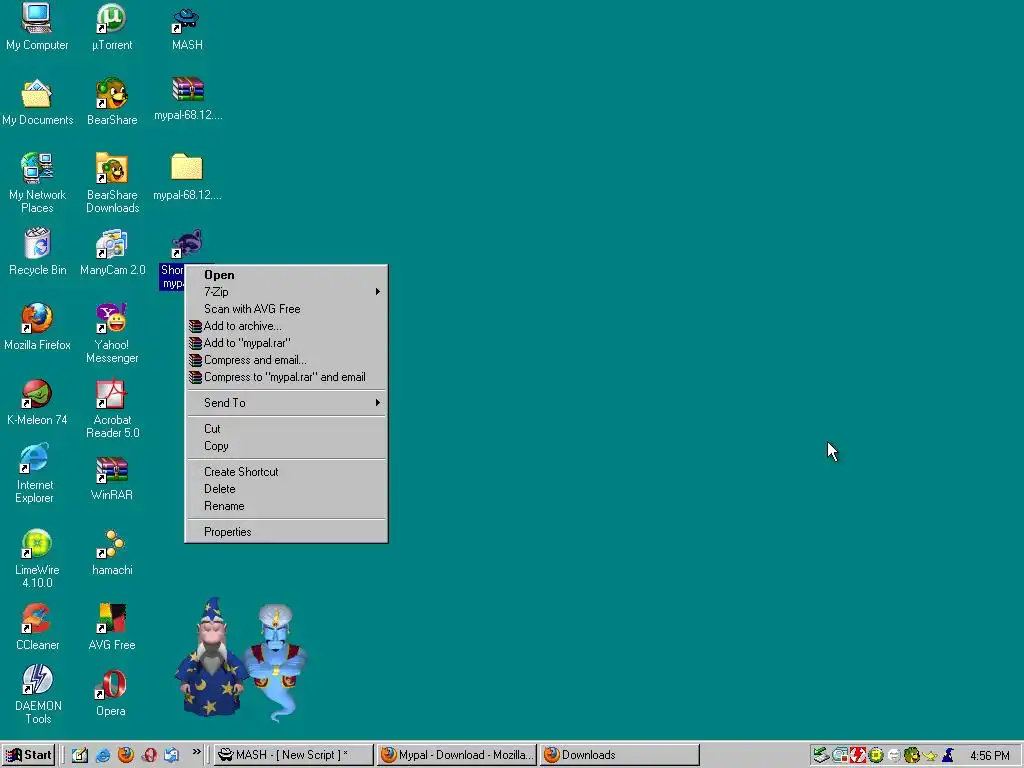The width and height of the screenshot is (1024, 768).
Task: Open the Start menu
Action: (29, 755)
